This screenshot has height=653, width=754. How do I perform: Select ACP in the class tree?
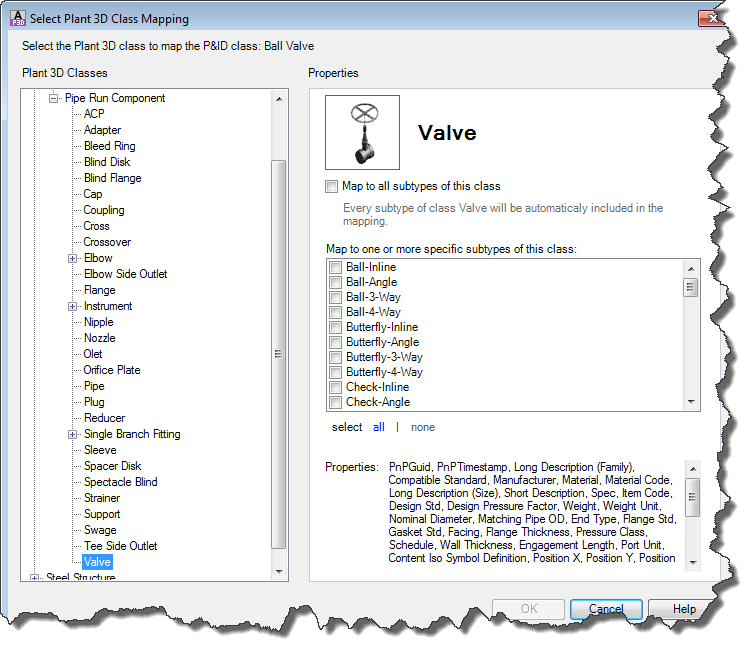coord(94,114)
